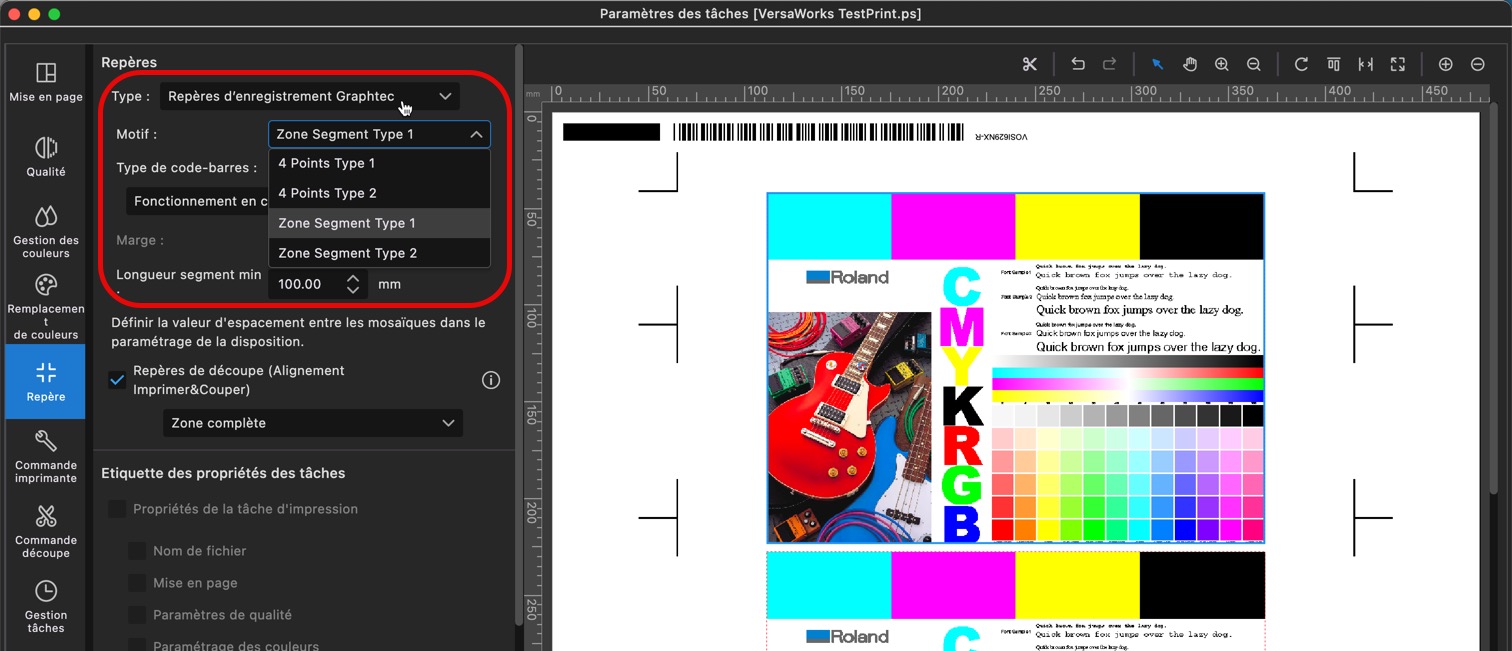Viewport: 1512px width, 651px height.
Task: Click the Marge label
Action: (140, 240)
